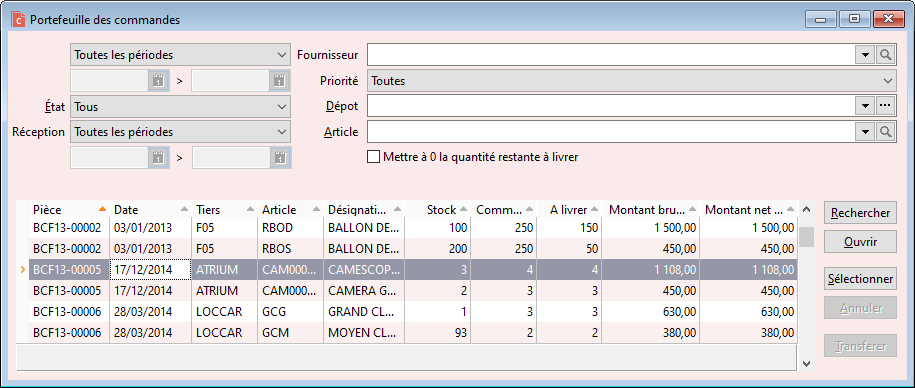Enable Mettre à 0 la quantité restante
Image resolution: width=915 pixels, height=388 pixels.
[x=373, y=157]
